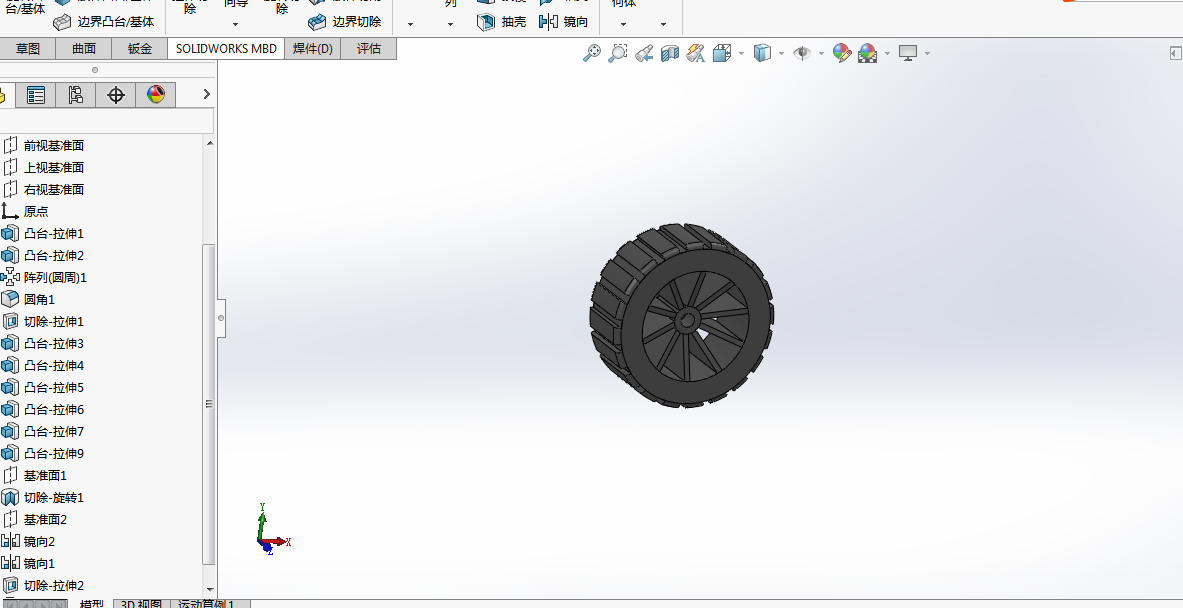Screen dimensions: 1183x608
Task: Open dropdown arrow below 向导
Action: click(236, 24)
